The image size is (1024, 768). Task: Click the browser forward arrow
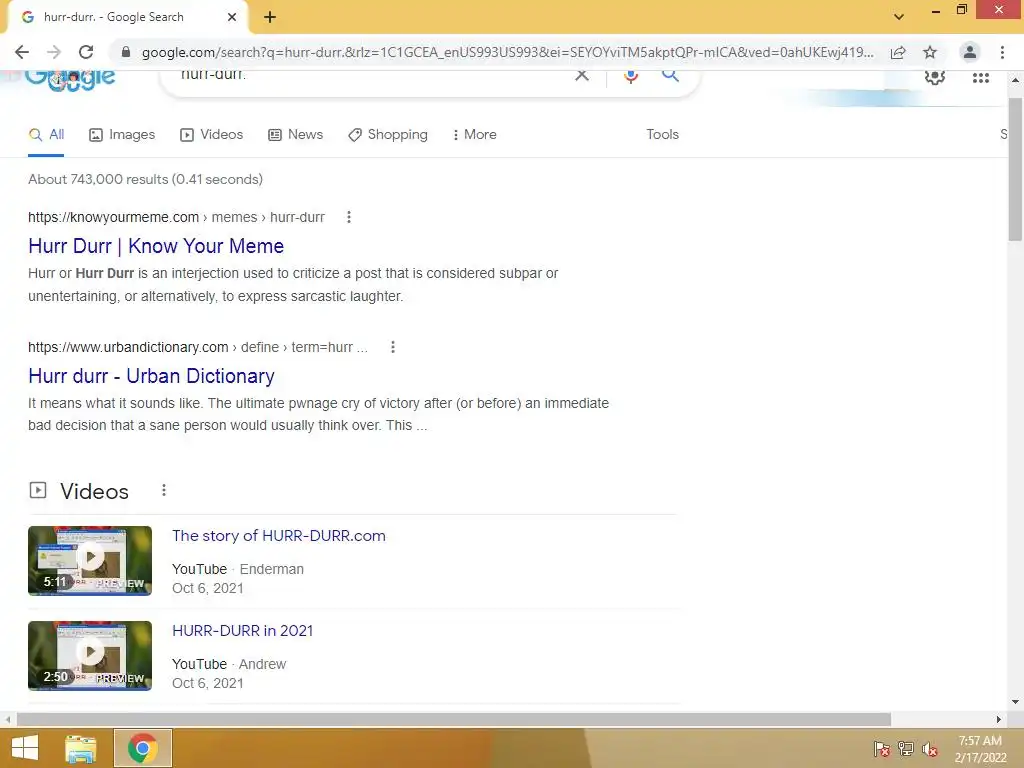(x=54, y=52)
